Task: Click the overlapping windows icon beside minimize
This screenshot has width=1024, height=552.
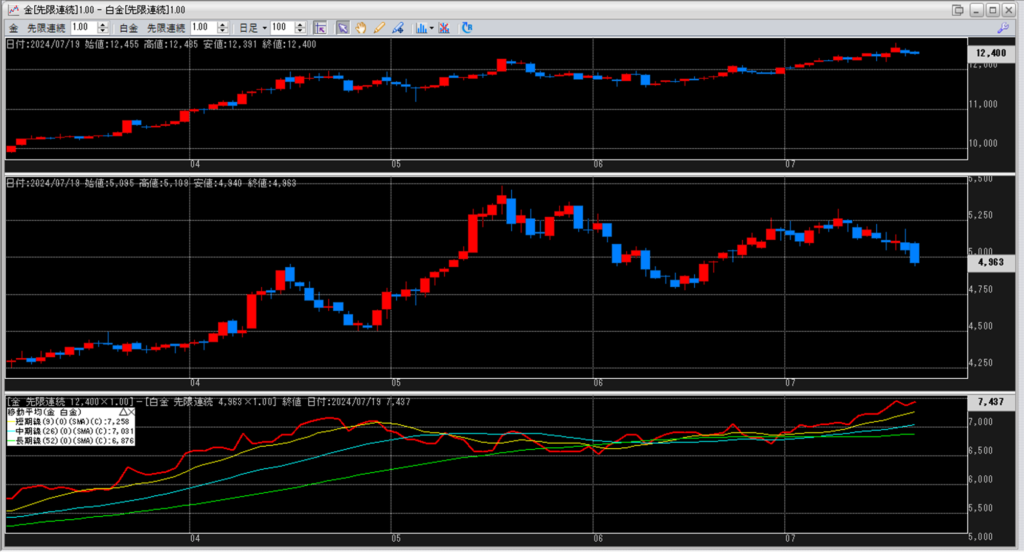Action: click(957, 10)
